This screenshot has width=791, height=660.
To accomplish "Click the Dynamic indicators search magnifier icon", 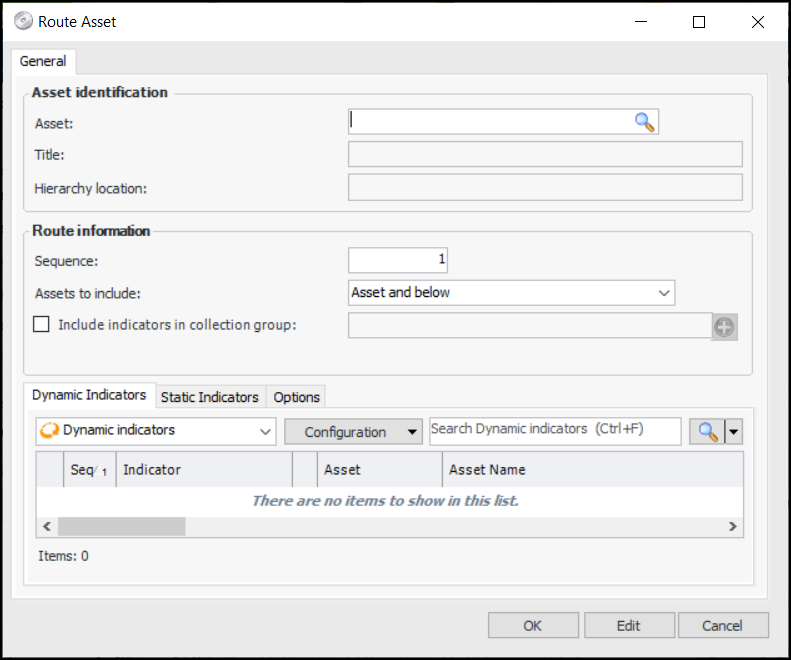I will coord(708,431).
